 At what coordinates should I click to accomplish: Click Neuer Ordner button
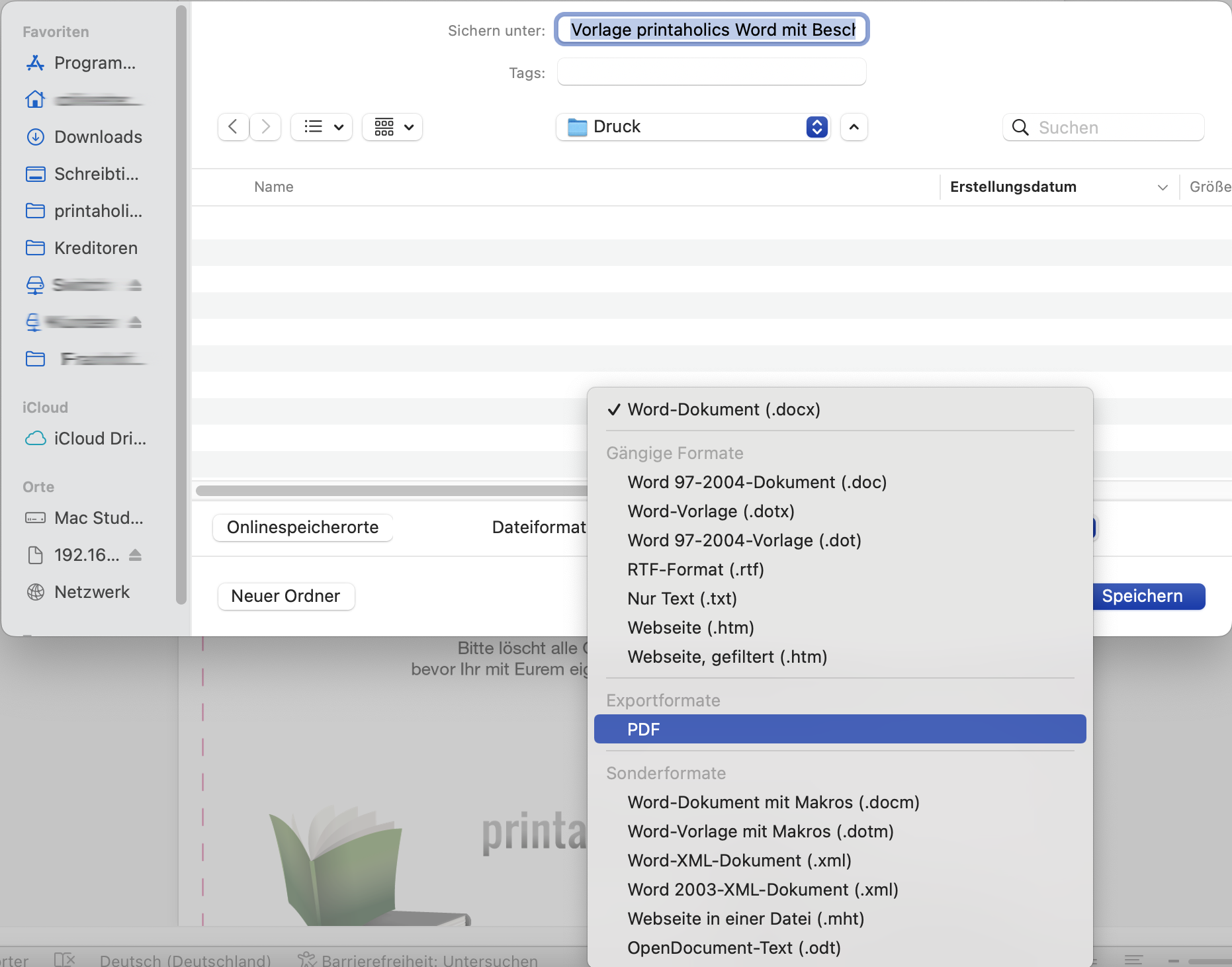(286, 596)
